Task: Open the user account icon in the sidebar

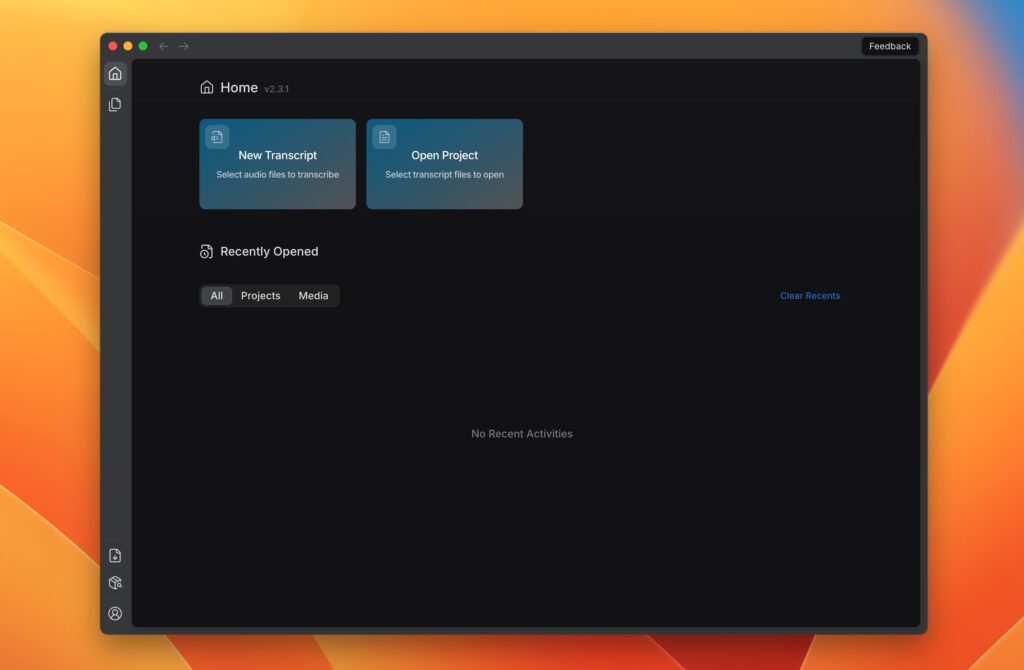Action: point(115,612)
